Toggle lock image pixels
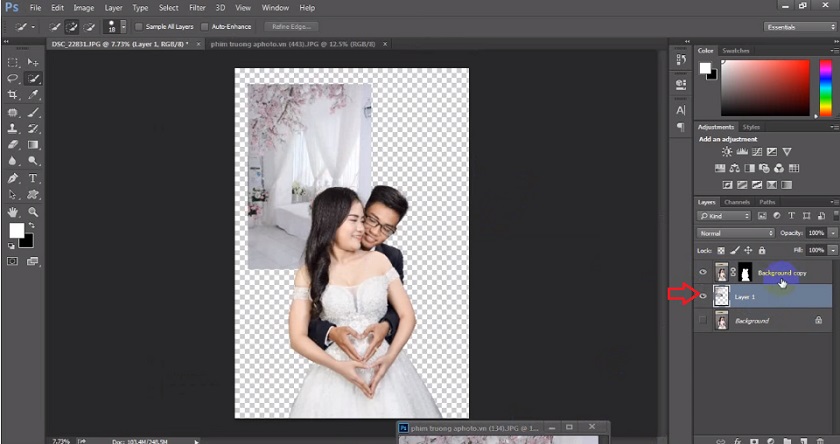 [x=735, y=250]
